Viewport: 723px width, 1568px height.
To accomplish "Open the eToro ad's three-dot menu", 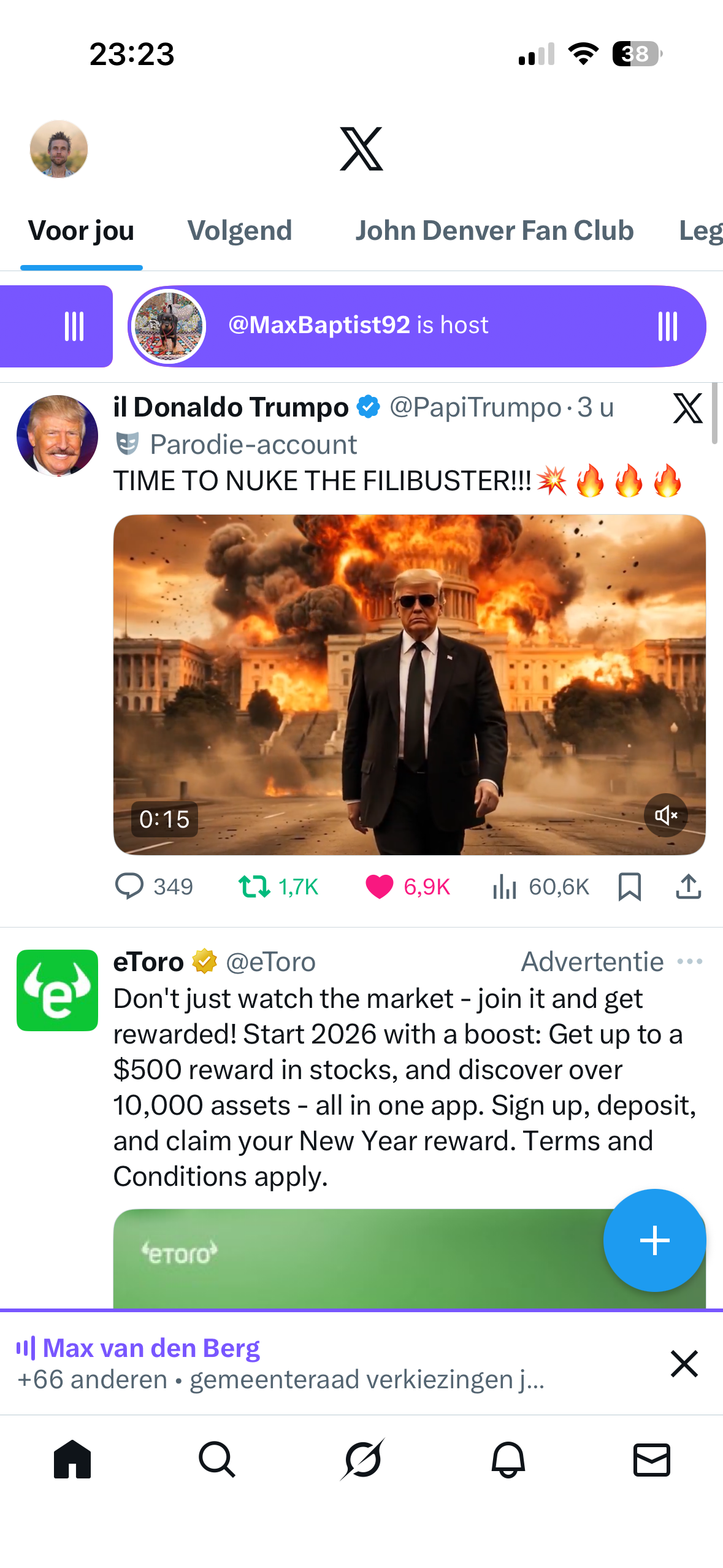I will tap(690, 961).
